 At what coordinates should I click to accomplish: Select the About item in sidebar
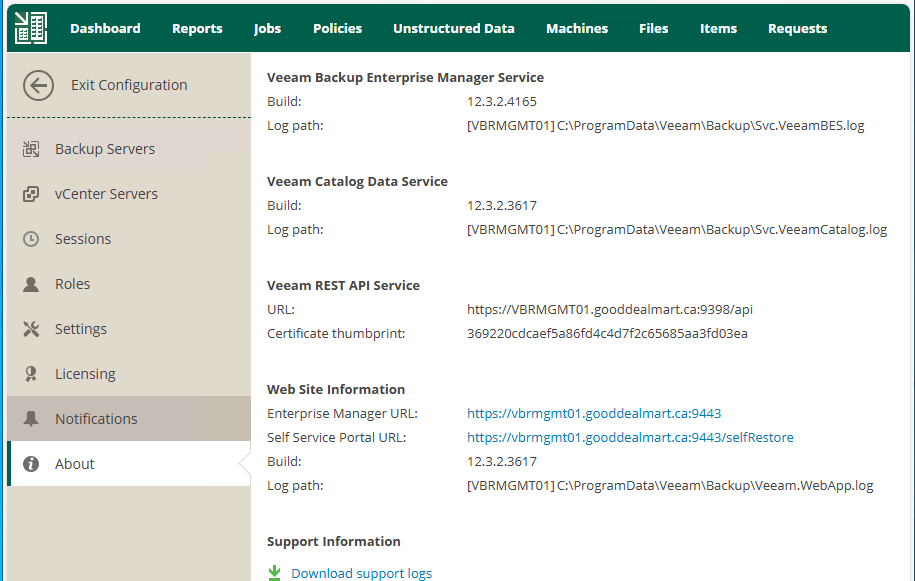[x=75, y=464]
